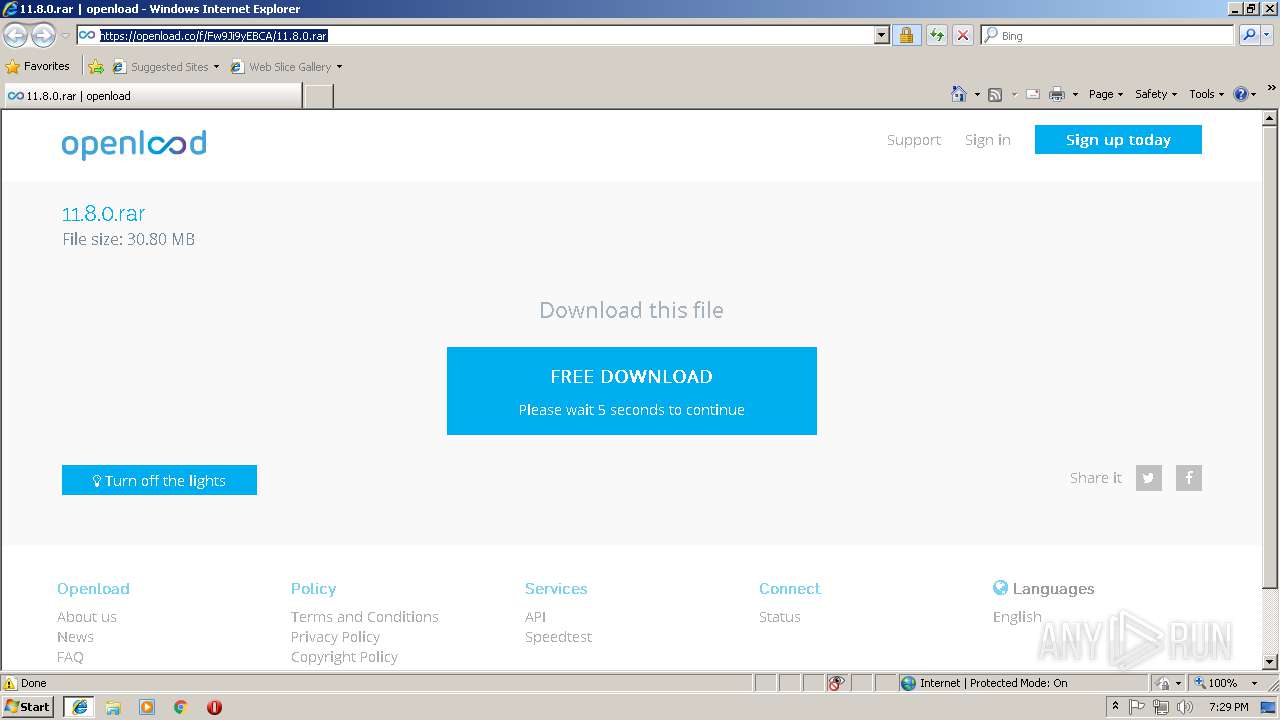Viewport: 1280px width, 720px height.
Task: Click the clock showing 7:29 PM
Action: click(x=1228, y=707)
